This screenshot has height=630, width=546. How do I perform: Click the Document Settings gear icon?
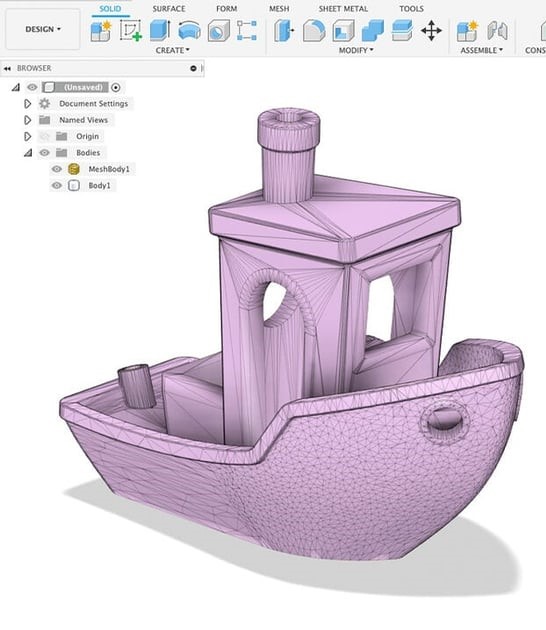pos(45,104)
